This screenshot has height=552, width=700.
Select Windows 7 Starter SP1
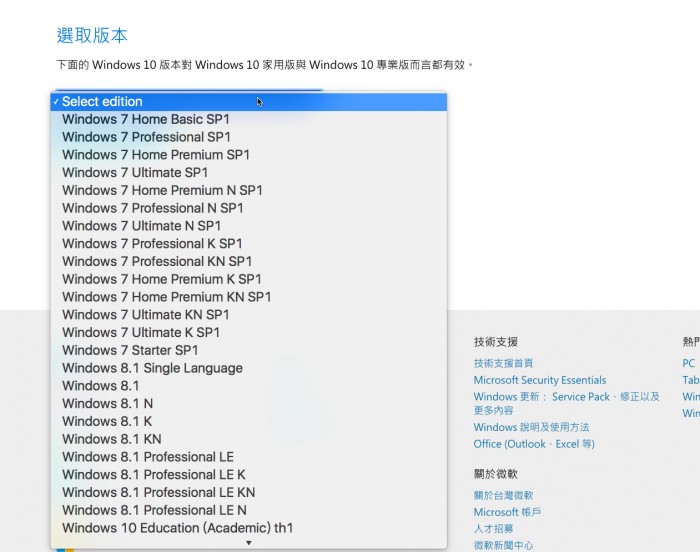pos(249,350)
